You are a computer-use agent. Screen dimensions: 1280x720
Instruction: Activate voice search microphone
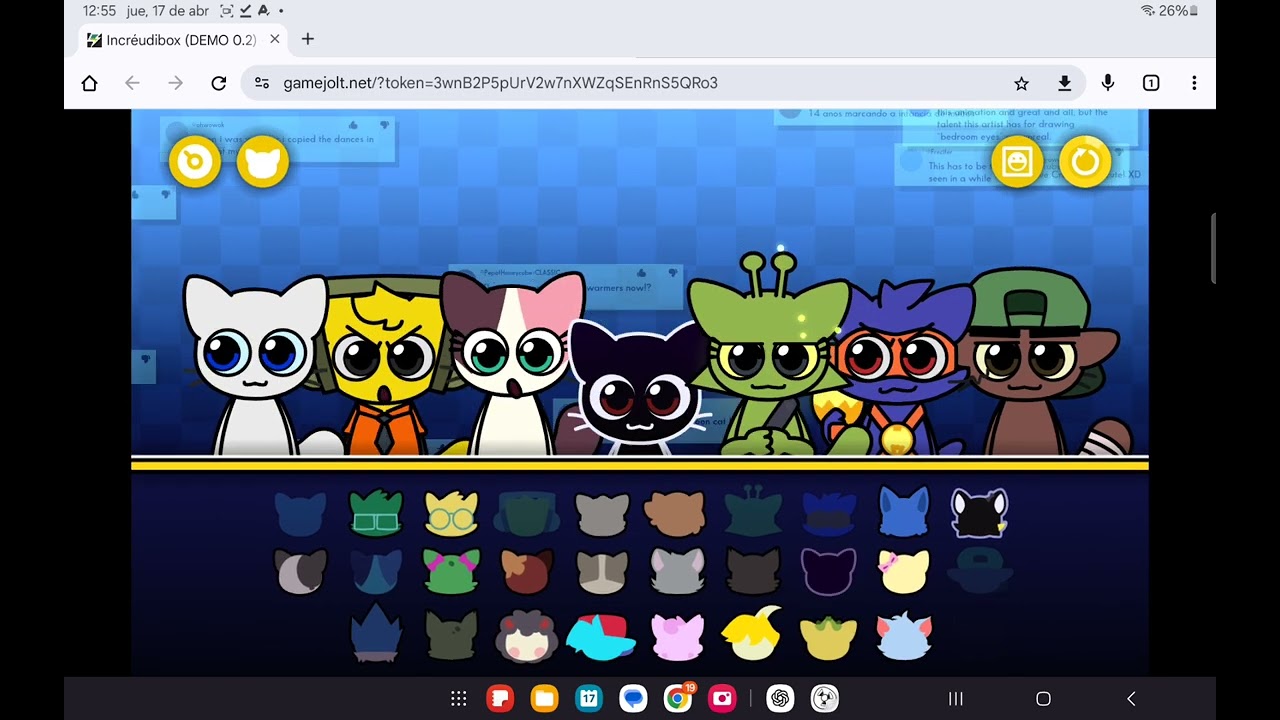1108,83
